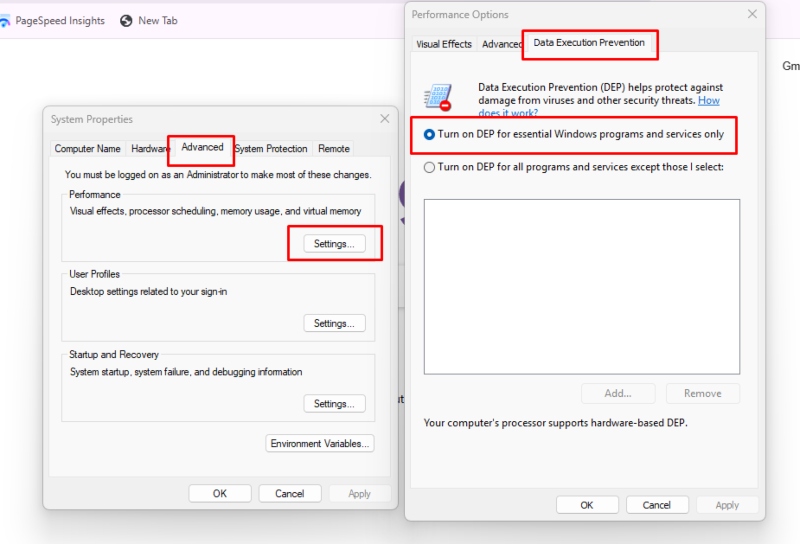The height and width of the screenshot is (544, 800).
Task: Click the Remove button for DEP exceptions
Action: (703, 393)
